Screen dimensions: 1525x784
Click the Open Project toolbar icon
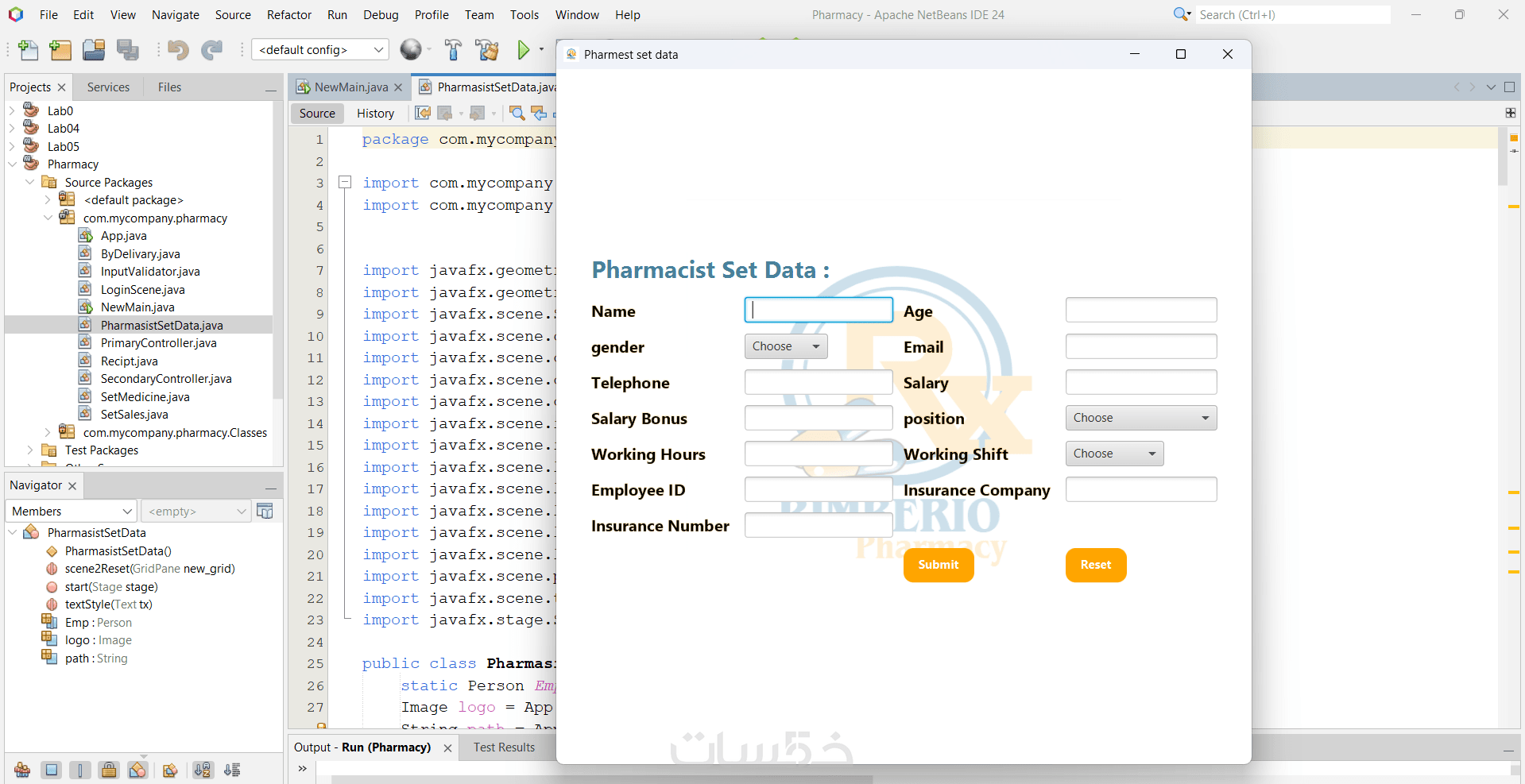[94, 50]
